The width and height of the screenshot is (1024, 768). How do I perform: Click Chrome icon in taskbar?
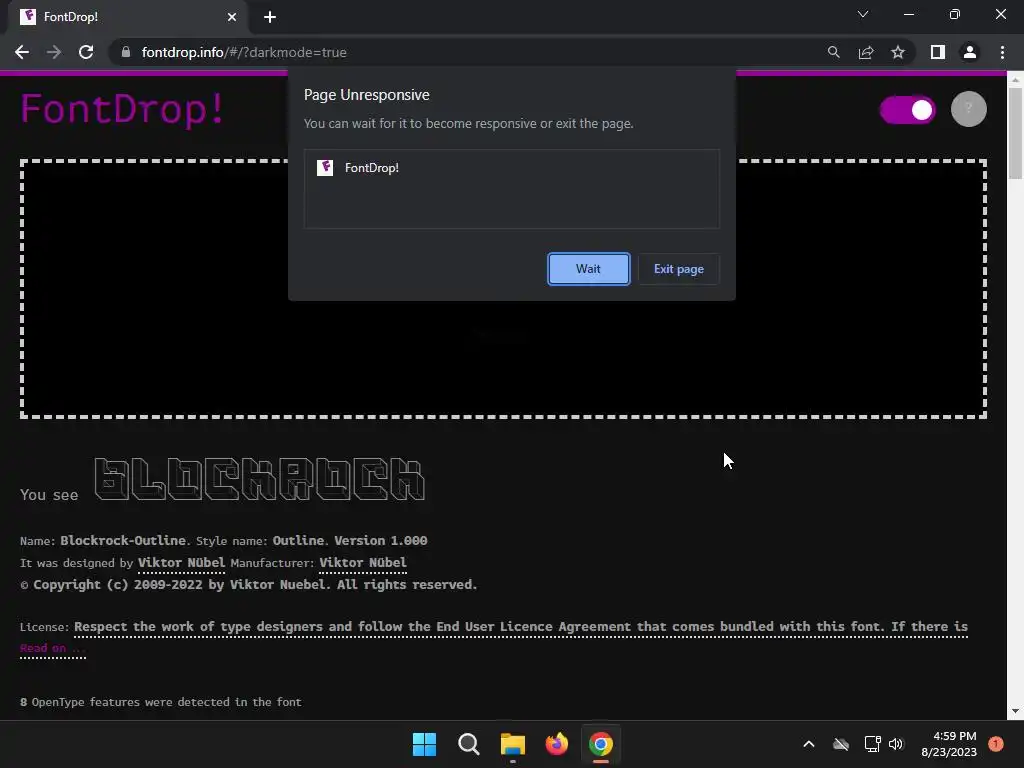click(x=601, y=744)
